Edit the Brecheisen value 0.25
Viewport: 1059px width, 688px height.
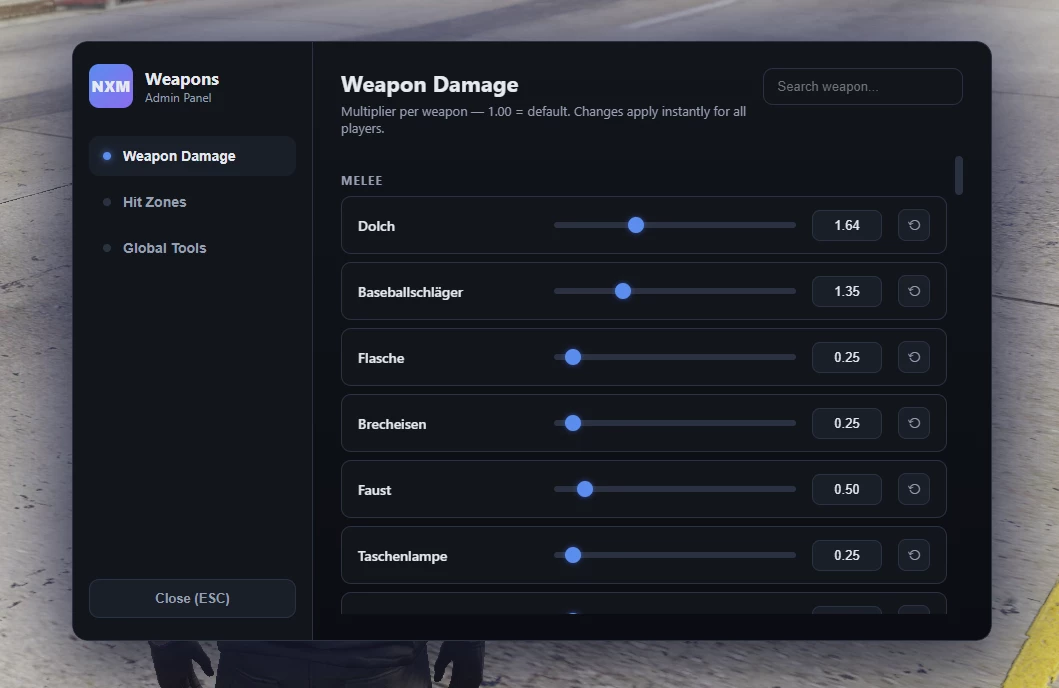tap(847, 423)
